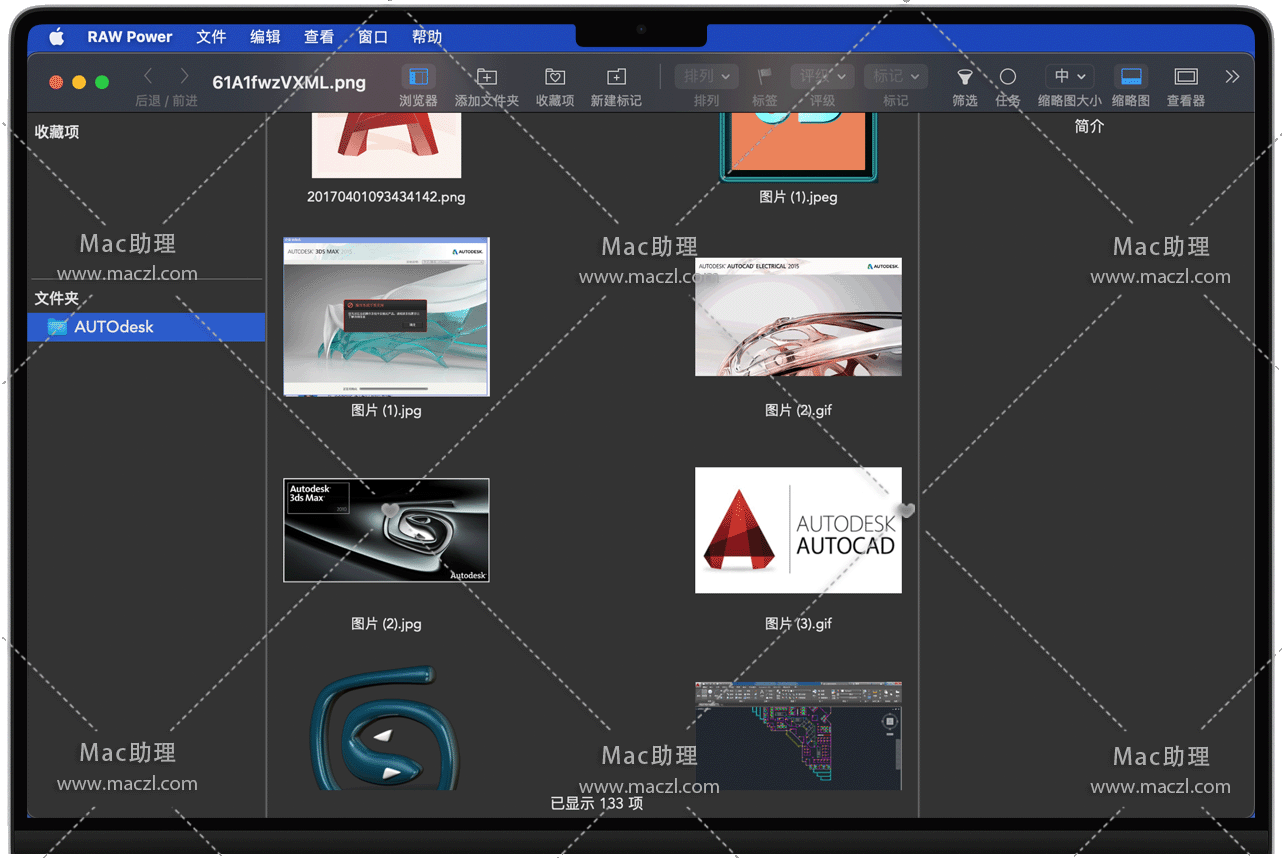Click the Favorites (收藏项) heart-folder icon
1282x858 pixels.
click(x=555, y=77)
